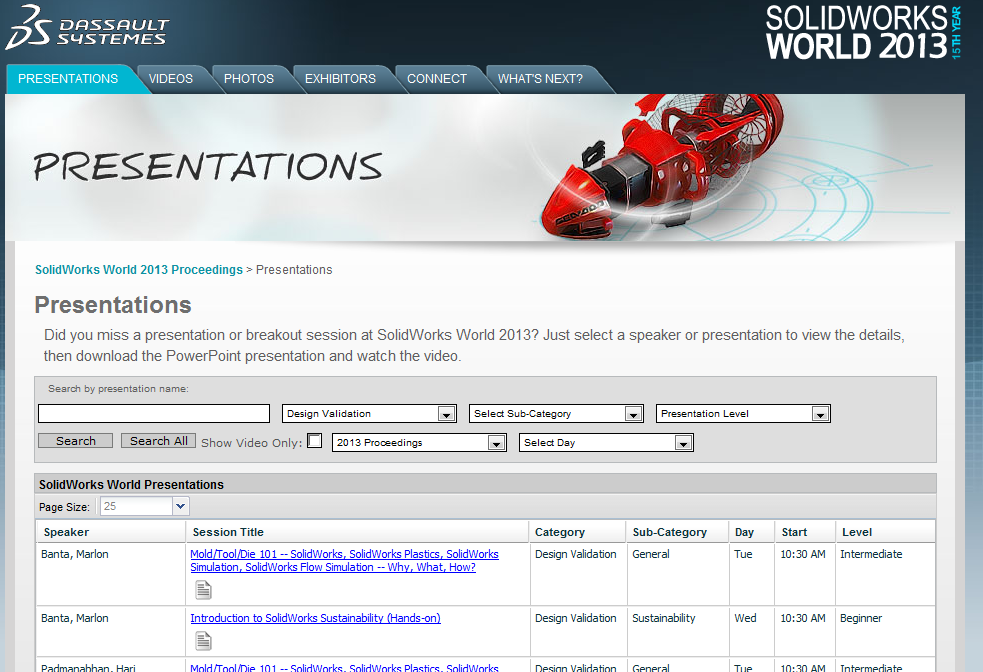Switch to the Presentations tab
Screen dimensions: 983x672
[x=68, y=79]
